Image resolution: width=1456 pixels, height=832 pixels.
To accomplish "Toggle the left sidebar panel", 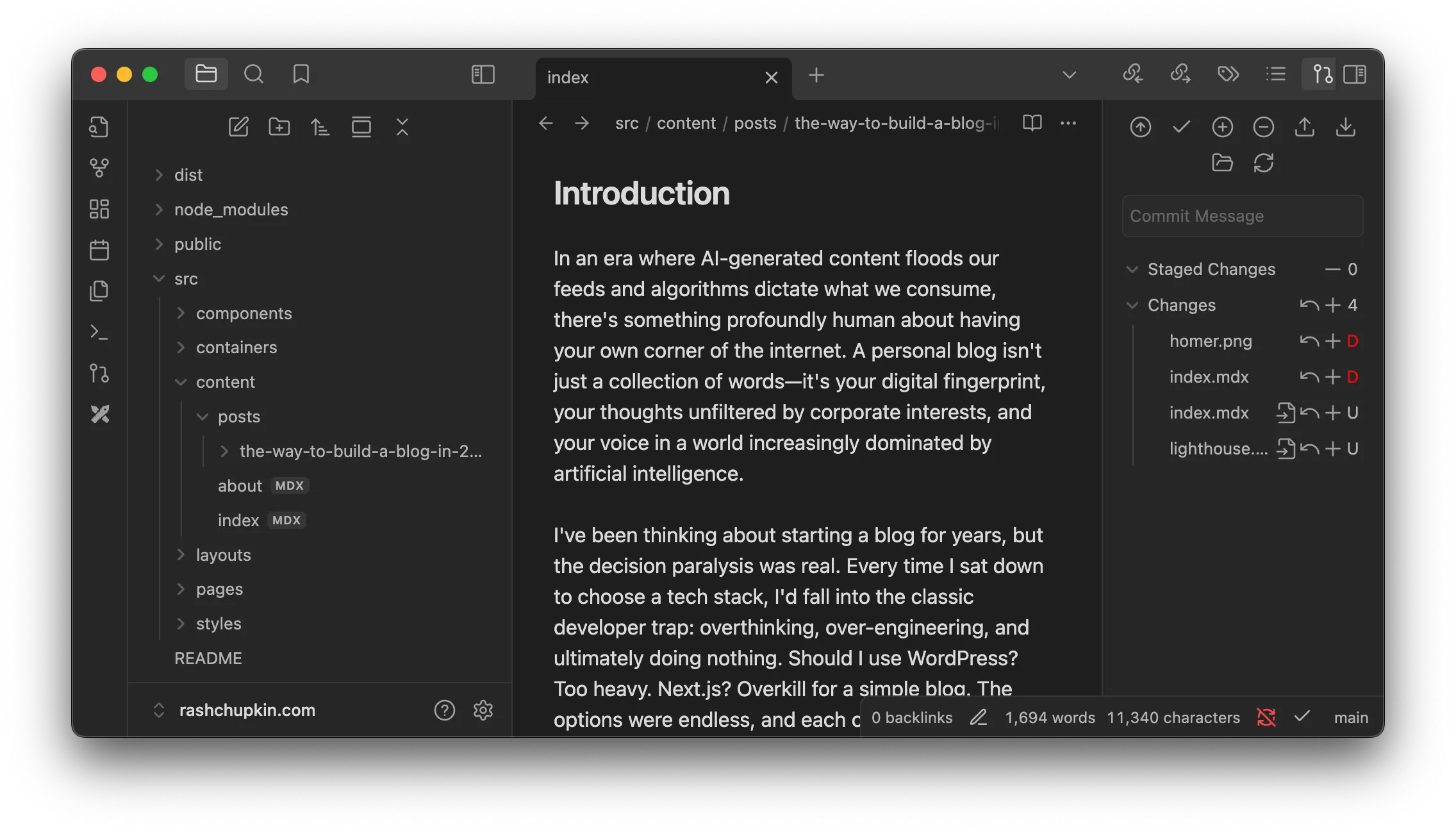I will [x=483, y=74].
